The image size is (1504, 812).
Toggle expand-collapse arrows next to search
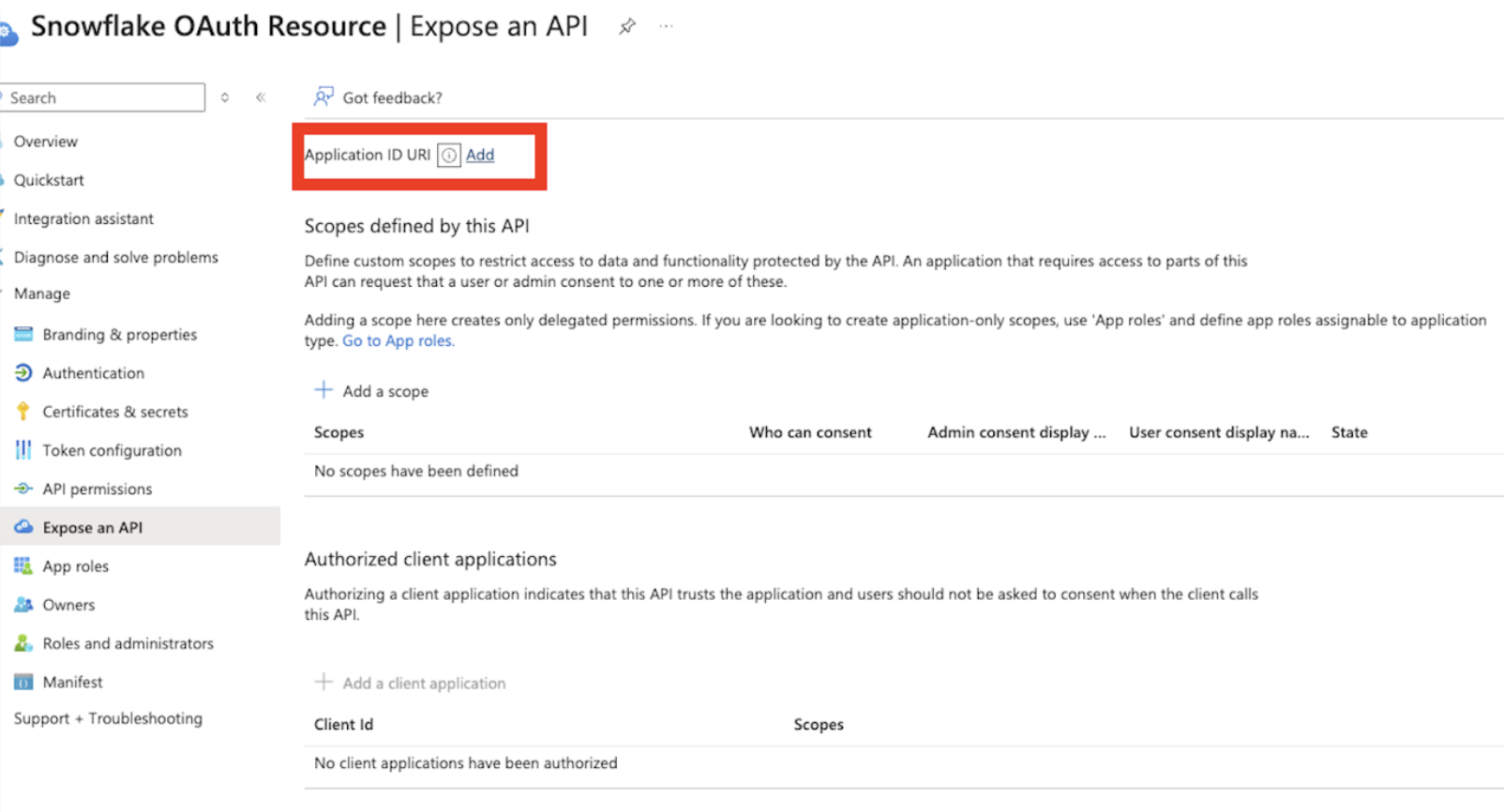[x=225, y=98]
